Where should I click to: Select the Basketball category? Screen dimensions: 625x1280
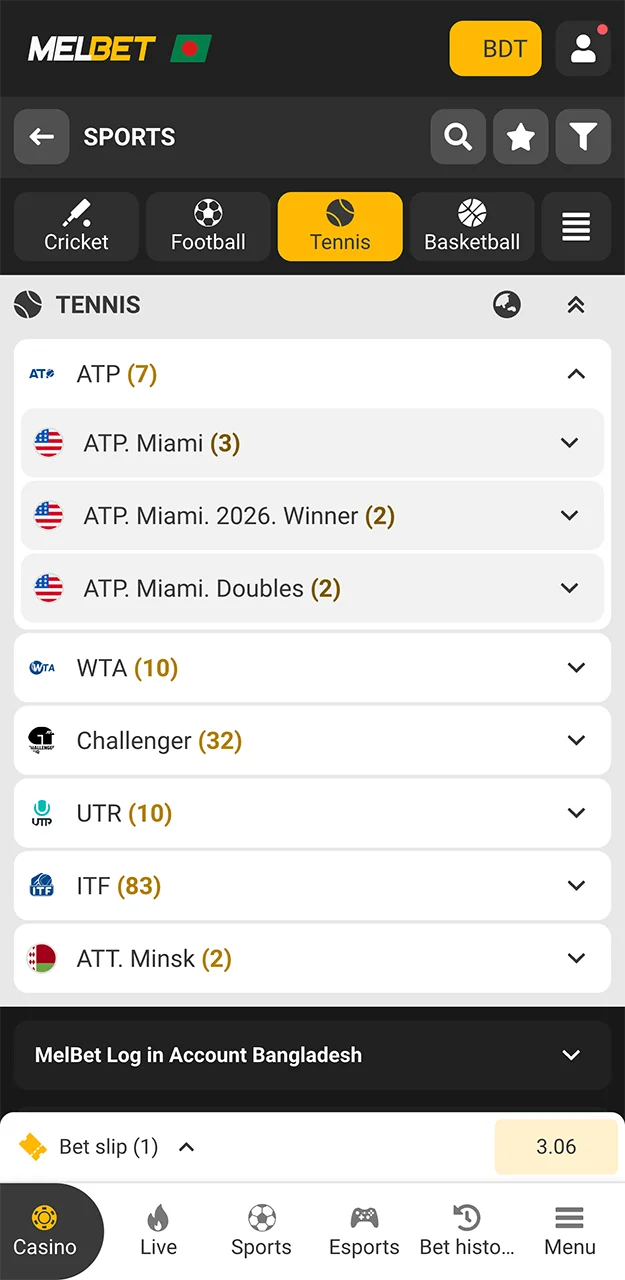472,226
